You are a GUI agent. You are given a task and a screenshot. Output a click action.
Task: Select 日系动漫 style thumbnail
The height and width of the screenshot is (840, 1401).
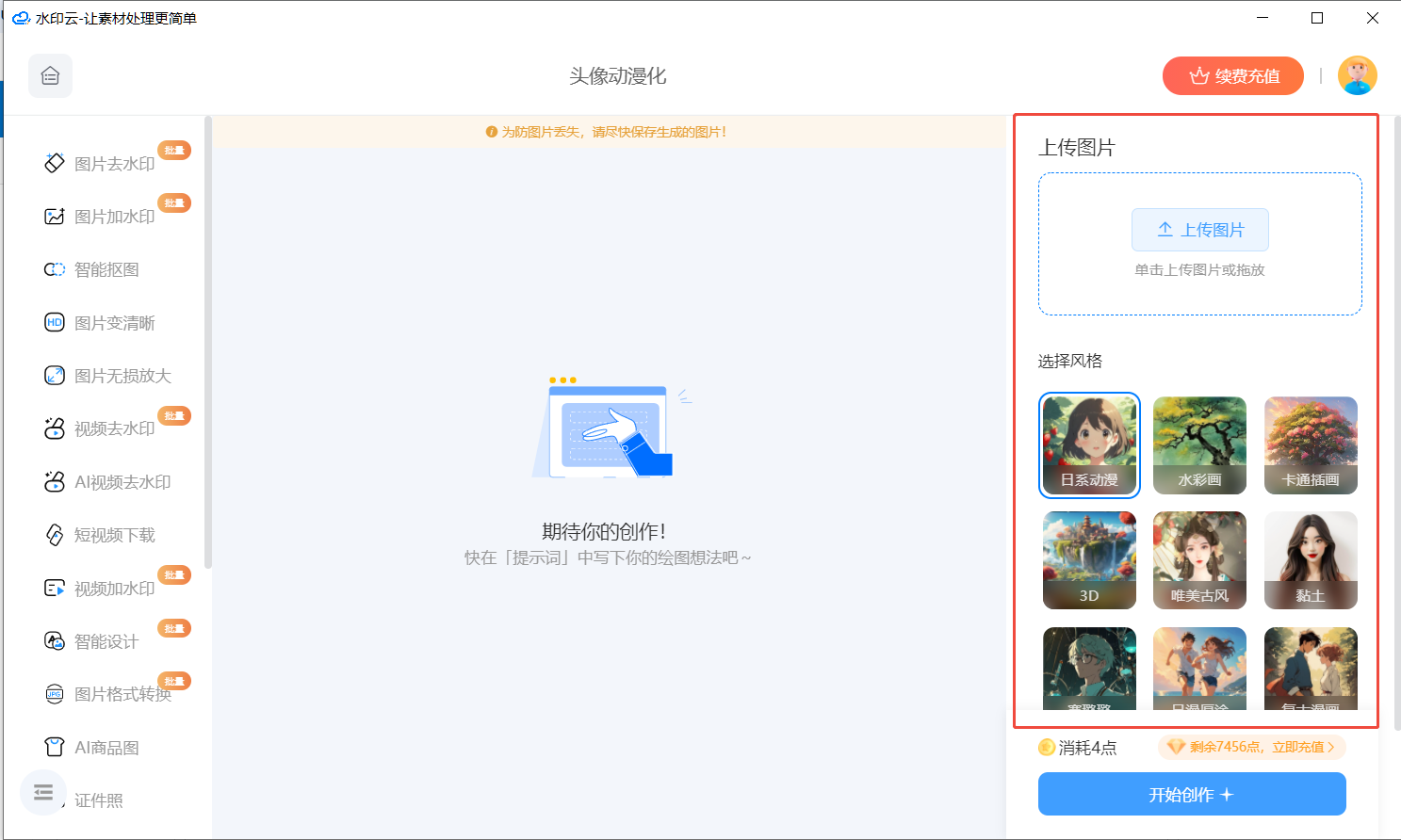1089,445
